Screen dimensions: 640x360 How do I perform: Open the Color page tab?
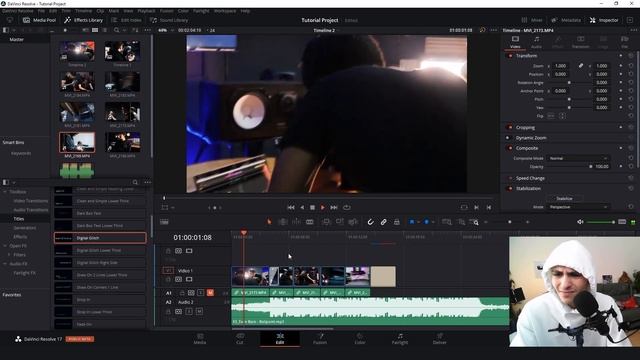tap(360, 338)
